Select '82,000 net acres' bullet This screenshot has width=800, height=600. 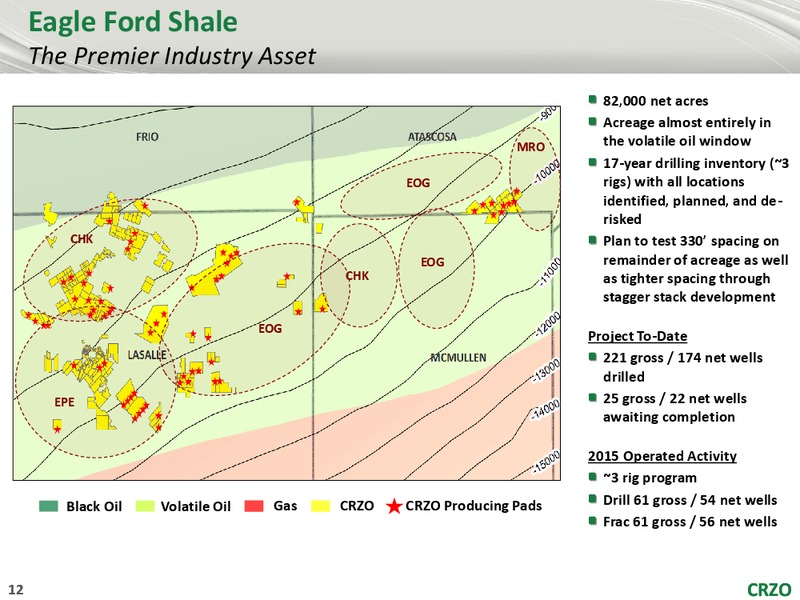point(655,101)
